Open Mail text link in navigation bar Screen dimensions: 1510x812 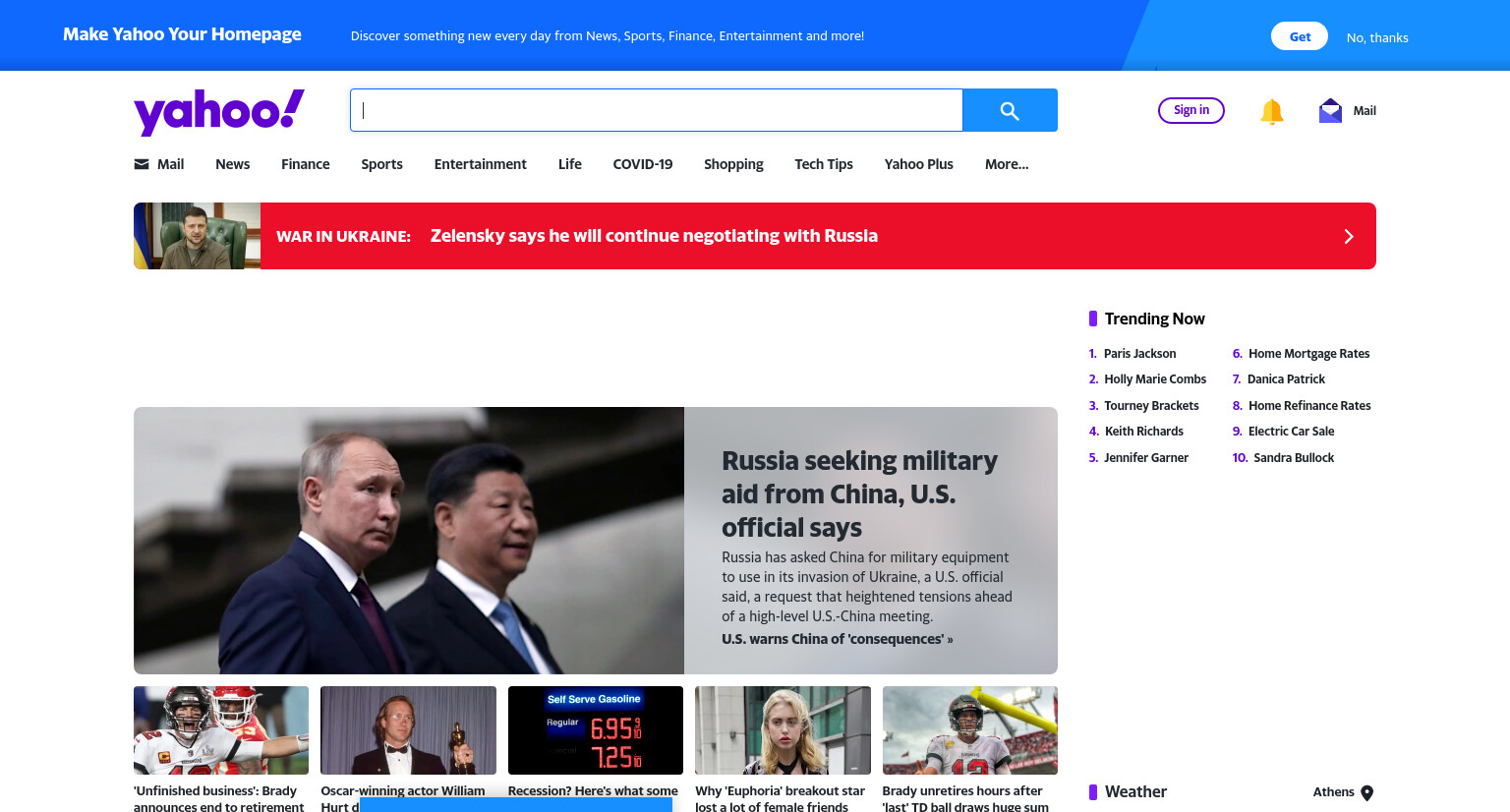pyautogui.click(x=171, y=164)
